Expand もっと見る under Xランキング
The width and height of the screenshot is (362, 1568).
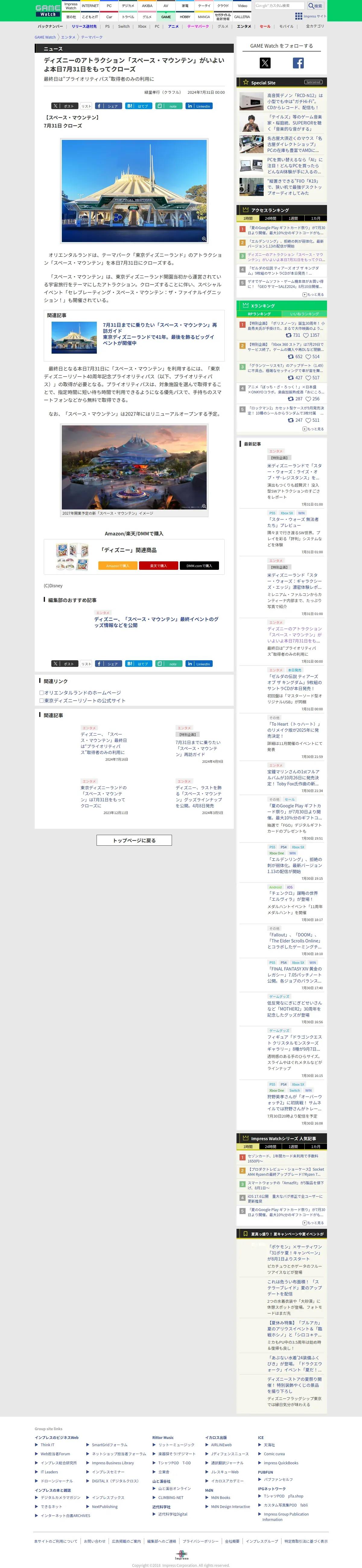click(x=313, y=429)
